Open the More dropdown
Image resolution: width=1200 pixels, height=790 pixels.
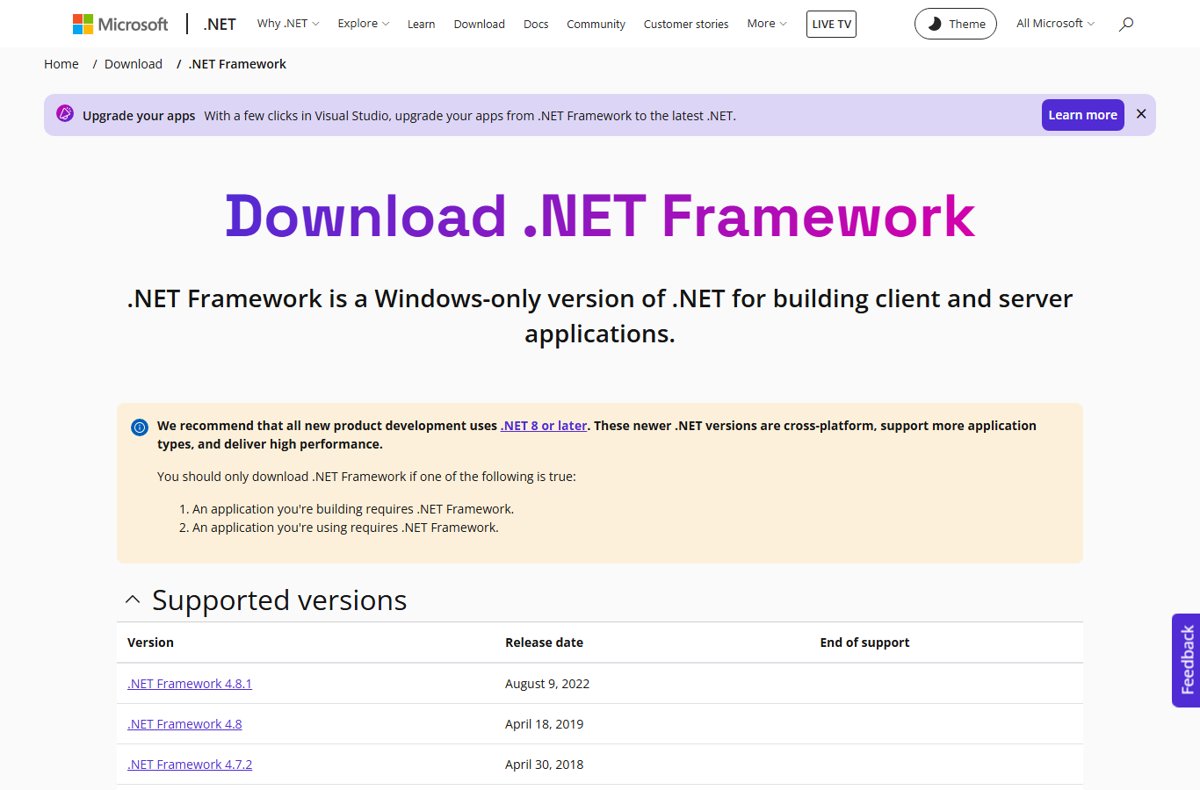point(767,23)
